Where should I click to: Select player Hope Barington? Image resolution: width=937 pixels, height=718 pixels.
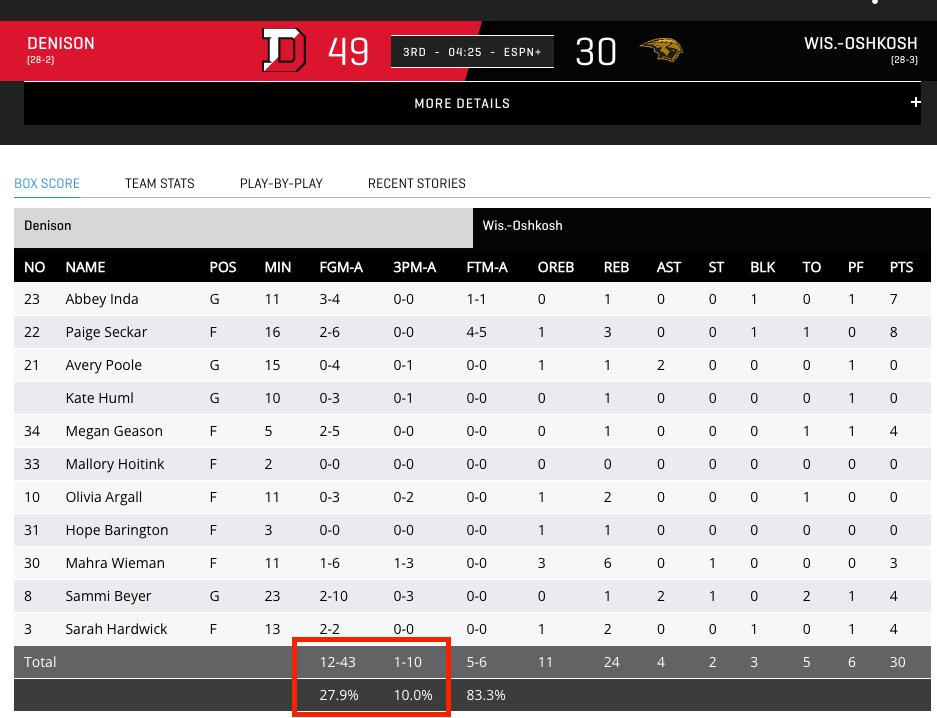coord(117,530)
